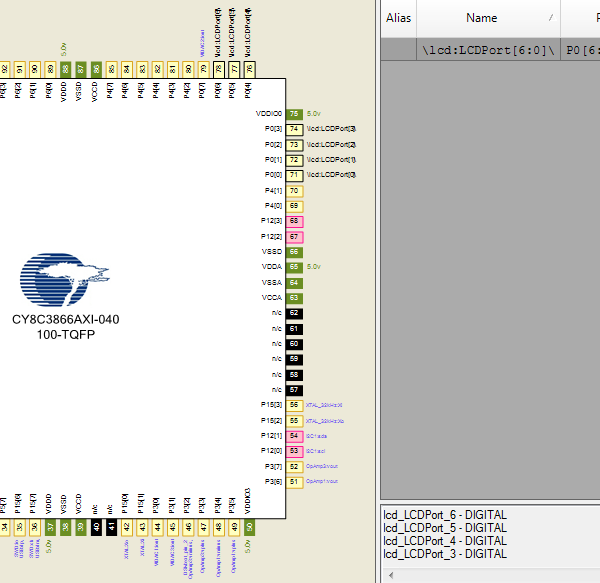Select top green pin 88 VDDD

tap(65, 69)
